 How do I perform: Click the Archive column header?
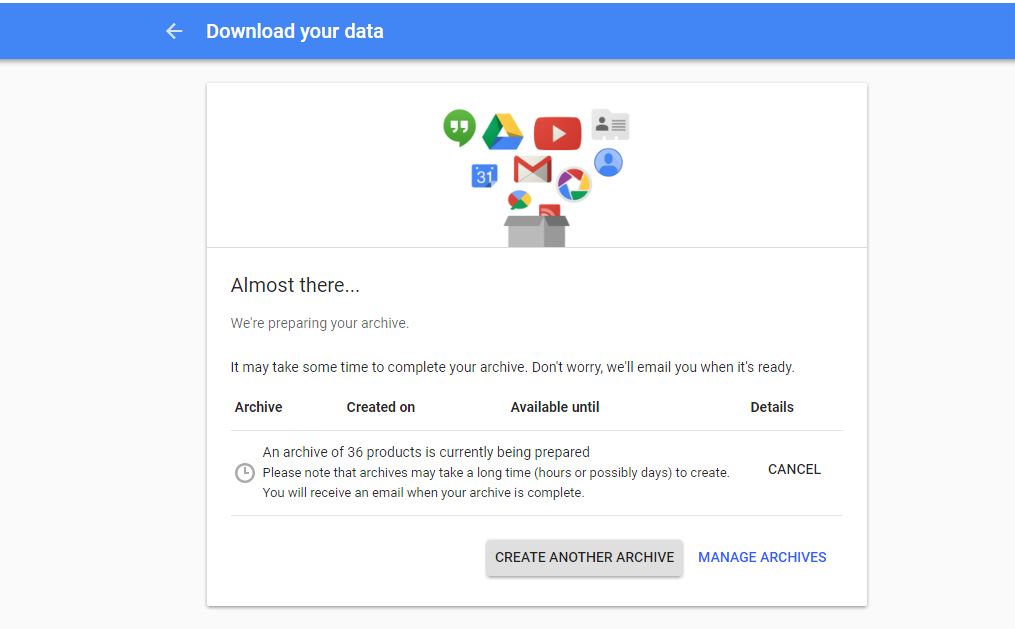[x=258, y=407]
